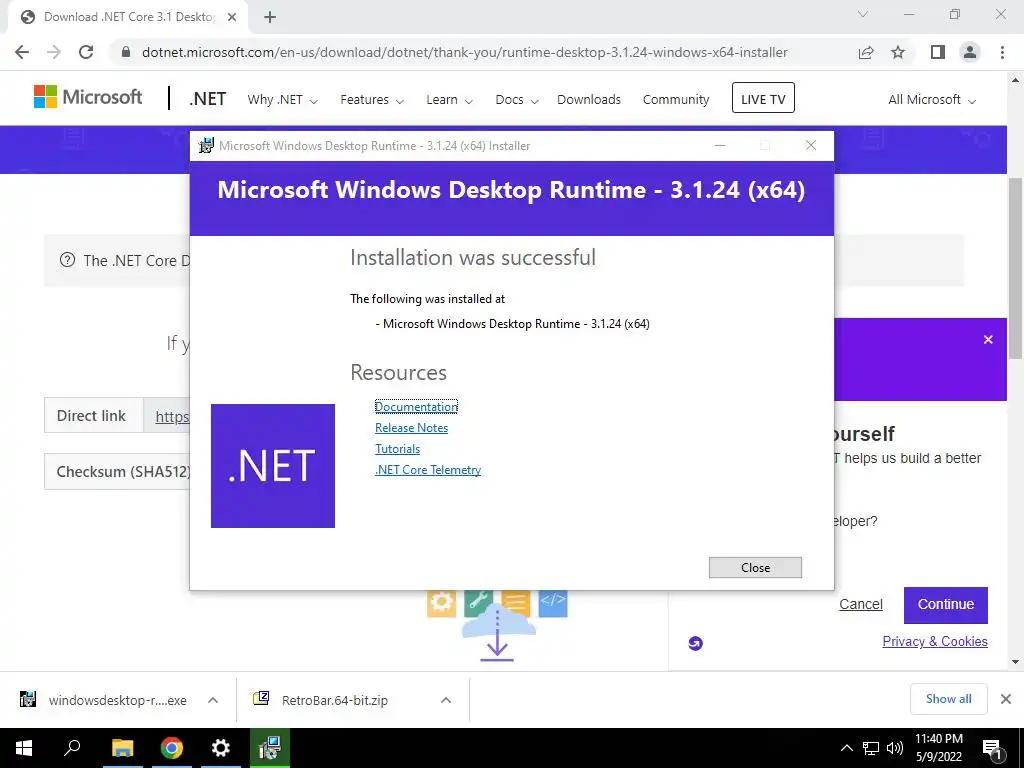Click the Checksum (SHA512) label
1024x768 pixels.
(123, 472)
